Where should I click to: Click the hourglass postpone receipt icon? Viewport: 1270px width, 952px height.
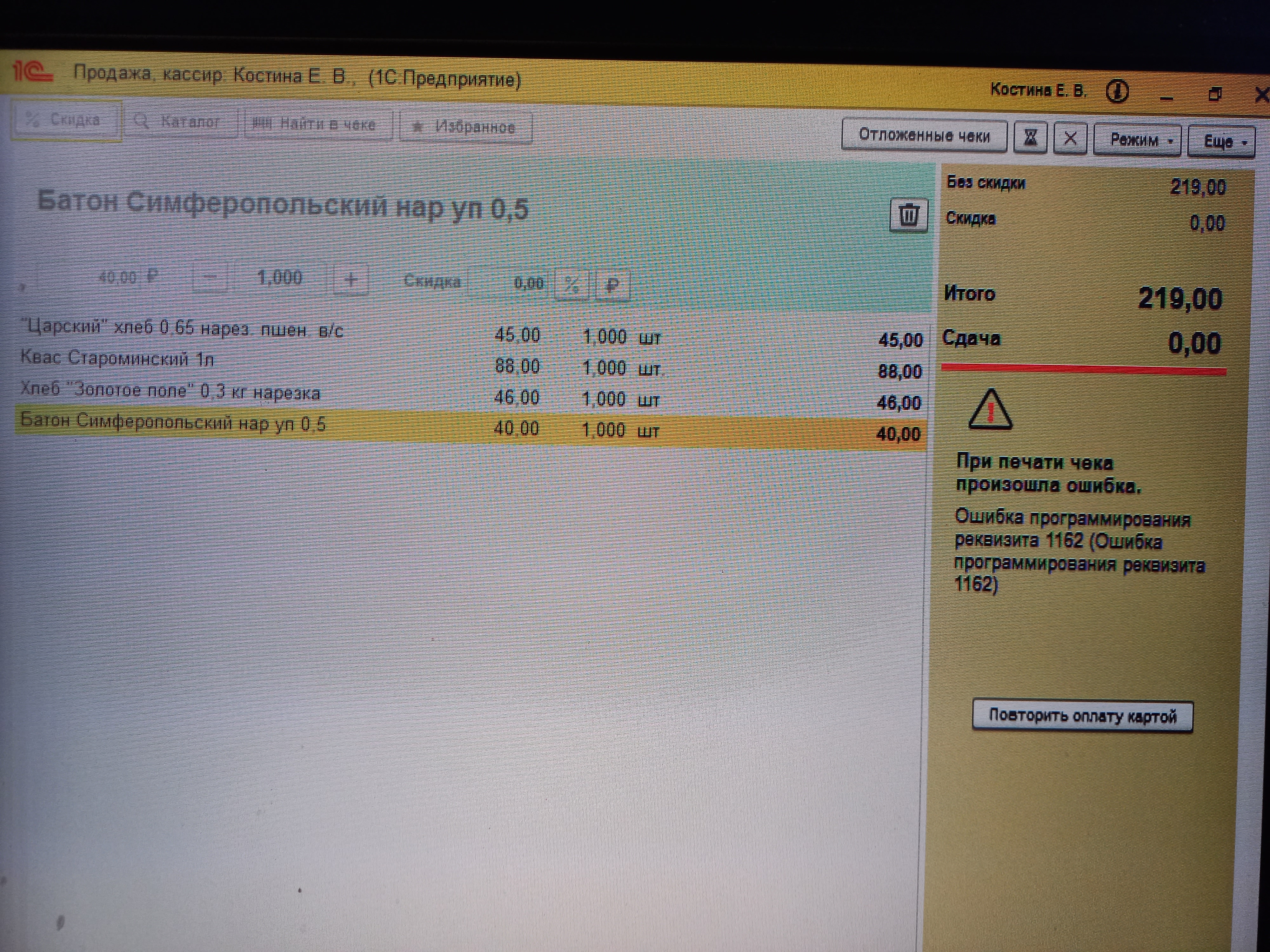(1031, 138)
